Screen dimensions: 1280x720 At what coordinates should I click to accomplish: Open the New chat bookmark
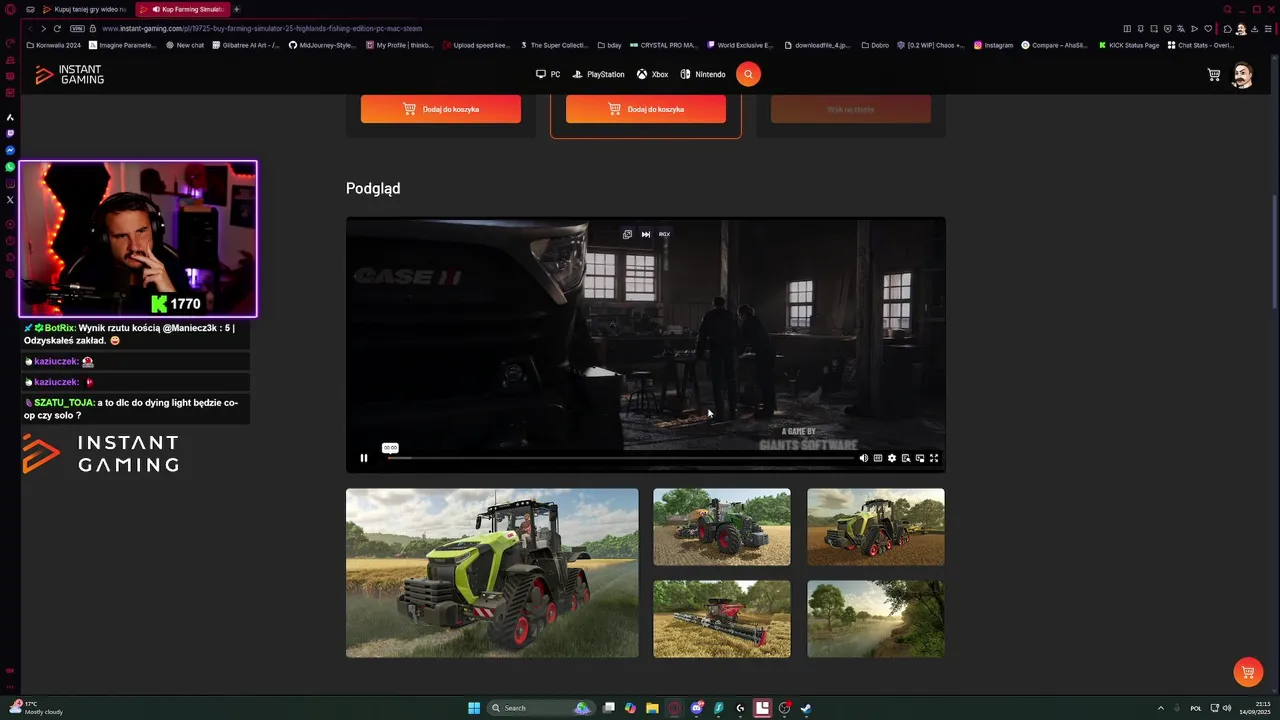click(185, 45)
